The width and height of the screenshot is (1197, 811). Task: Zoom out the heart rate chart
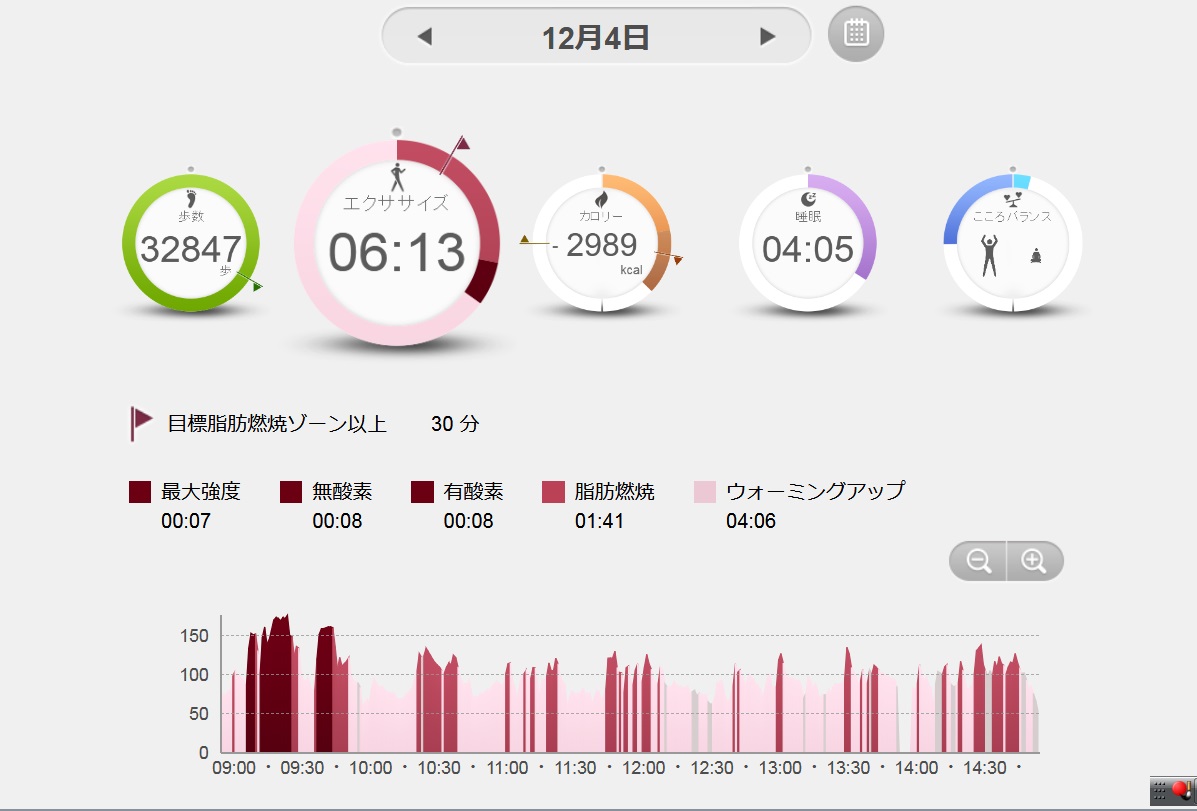978,561
